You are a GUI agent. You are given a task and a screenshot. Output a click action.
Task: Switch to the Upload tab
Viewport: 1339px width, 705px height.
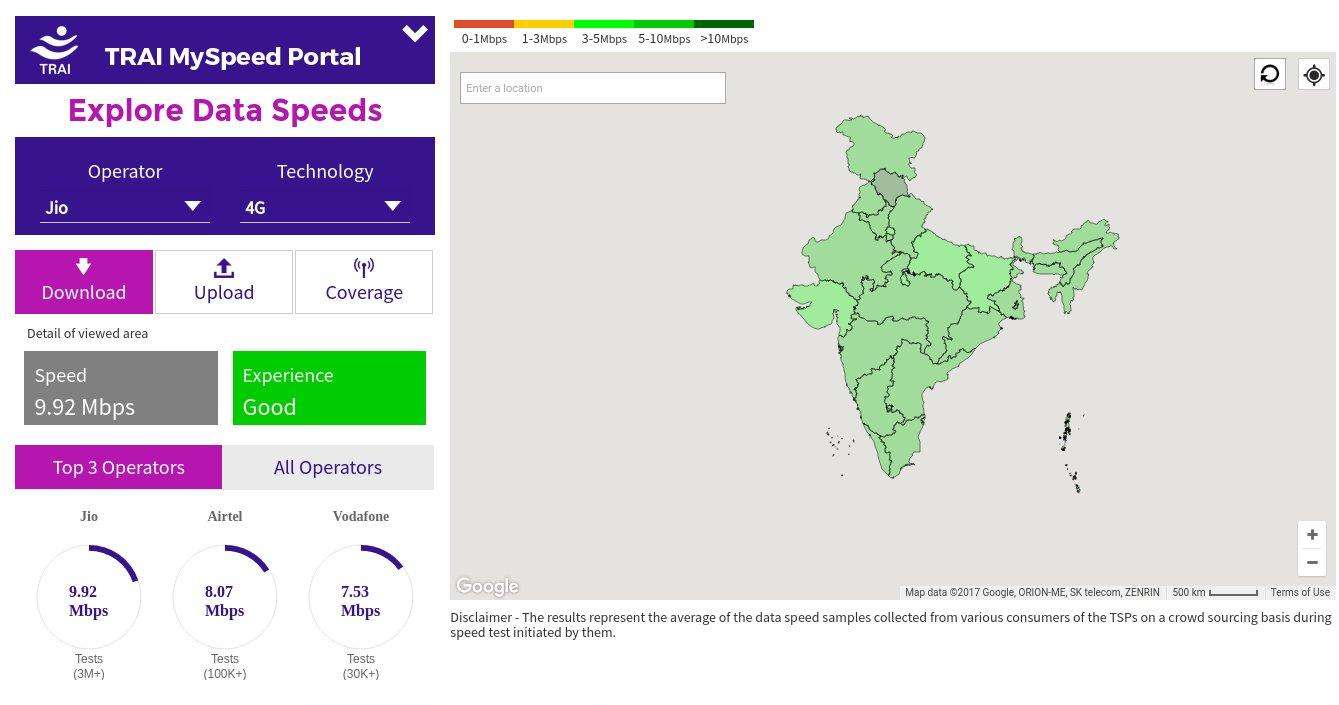click(x=224, y=282)
